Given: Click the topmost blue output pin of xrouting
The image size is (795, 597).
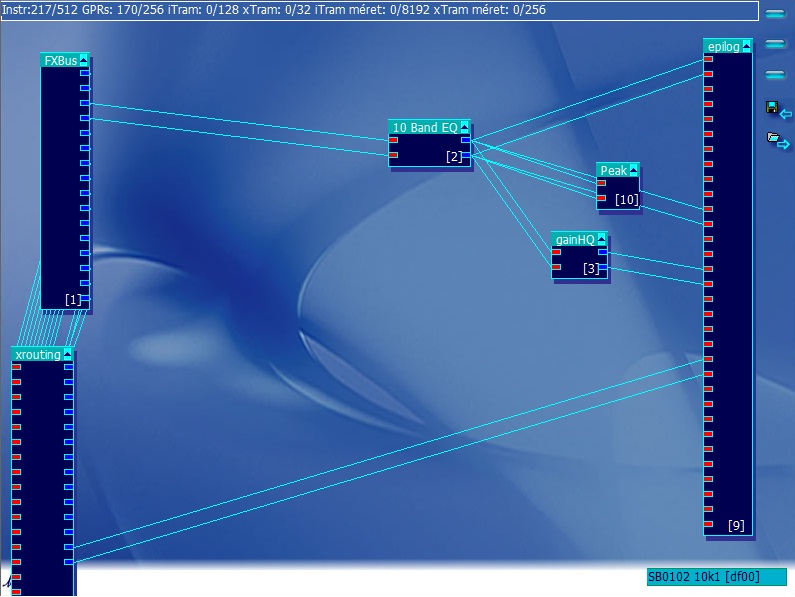Looking at the screenshot, I should [68, 367].
